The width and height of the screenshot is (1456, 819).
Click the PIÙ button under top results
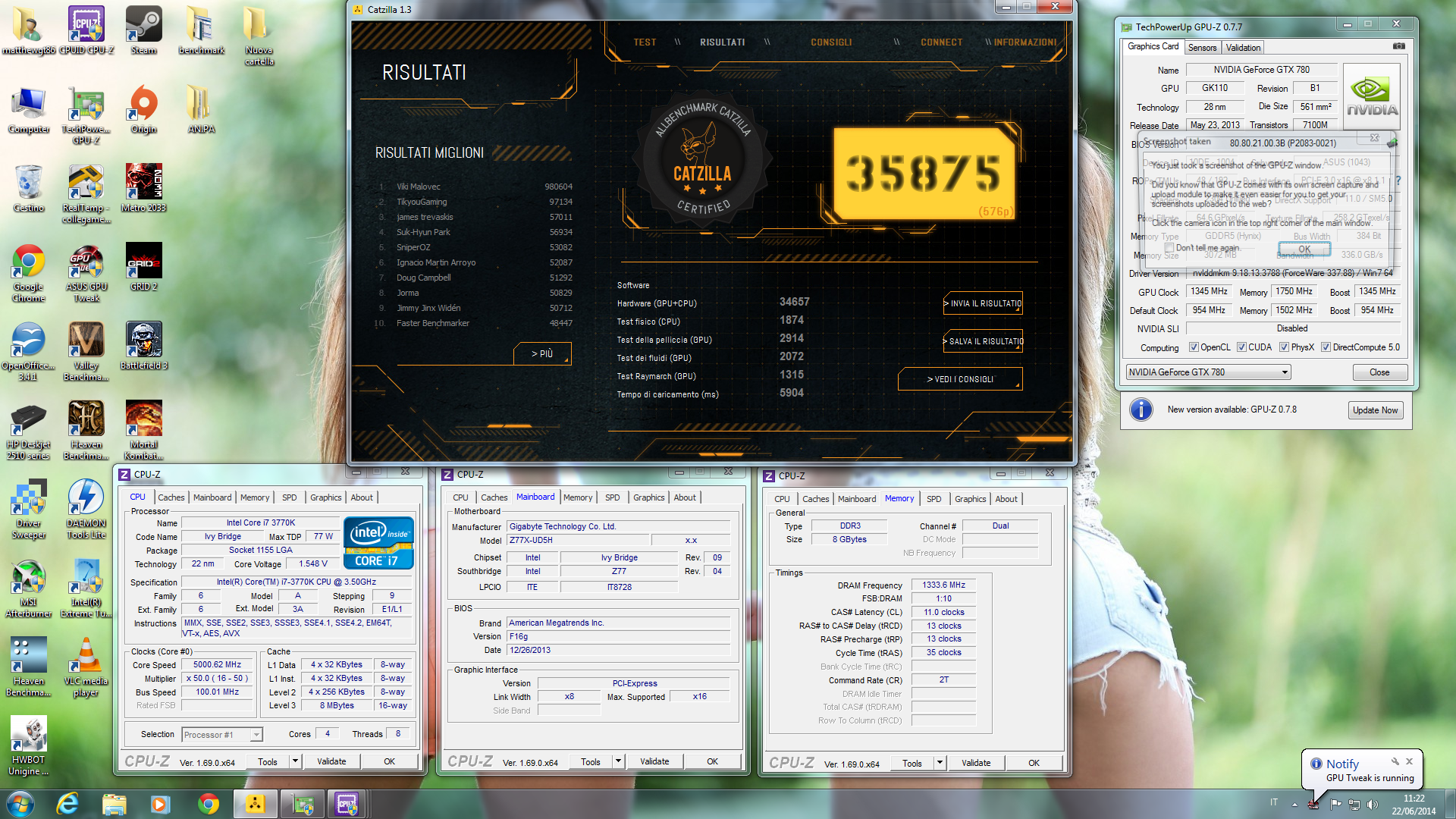point(541,353)
